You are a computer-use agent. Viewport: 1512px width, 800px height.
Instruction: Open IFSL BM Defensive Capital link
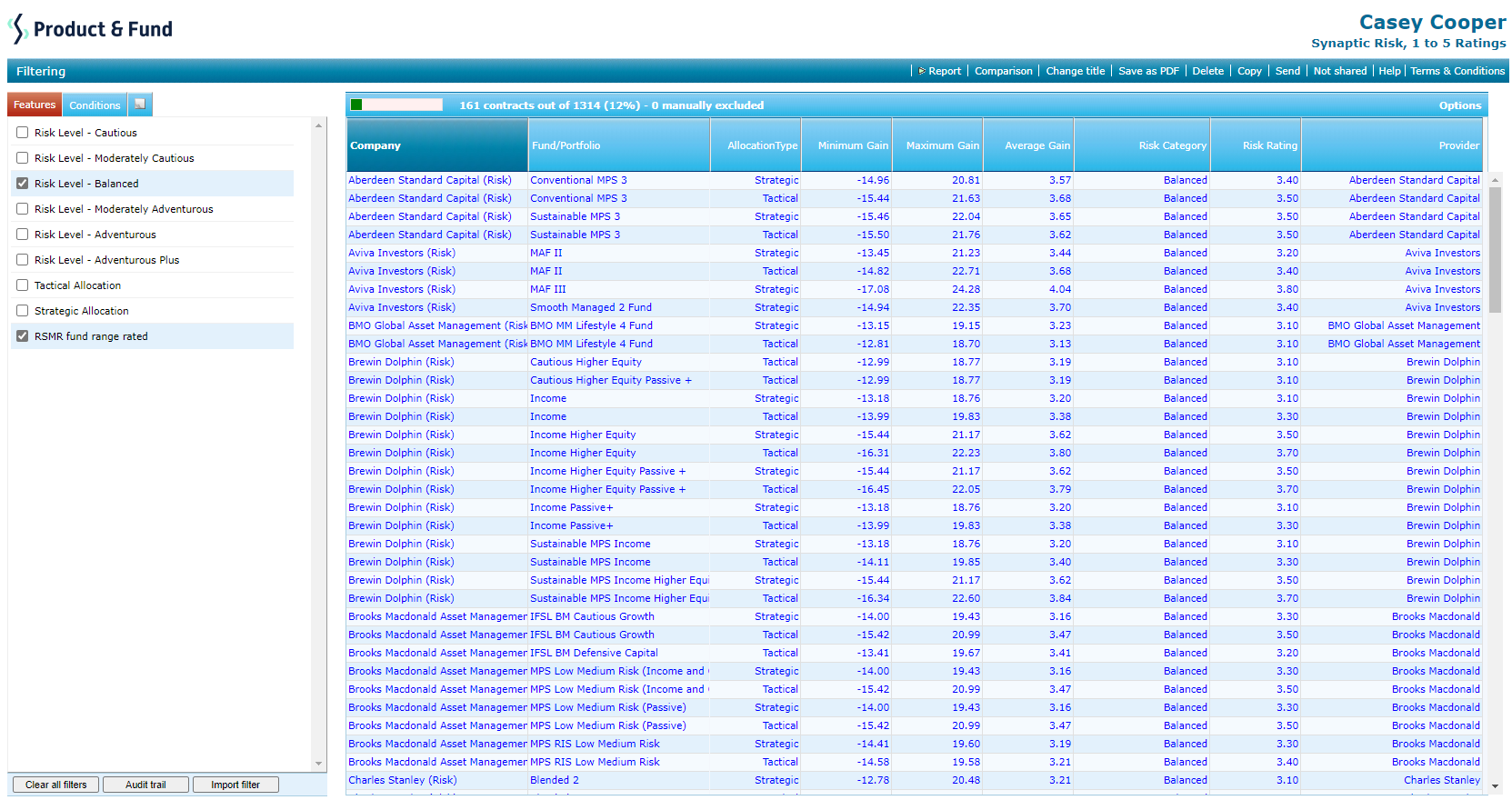(x=594, y=653)
